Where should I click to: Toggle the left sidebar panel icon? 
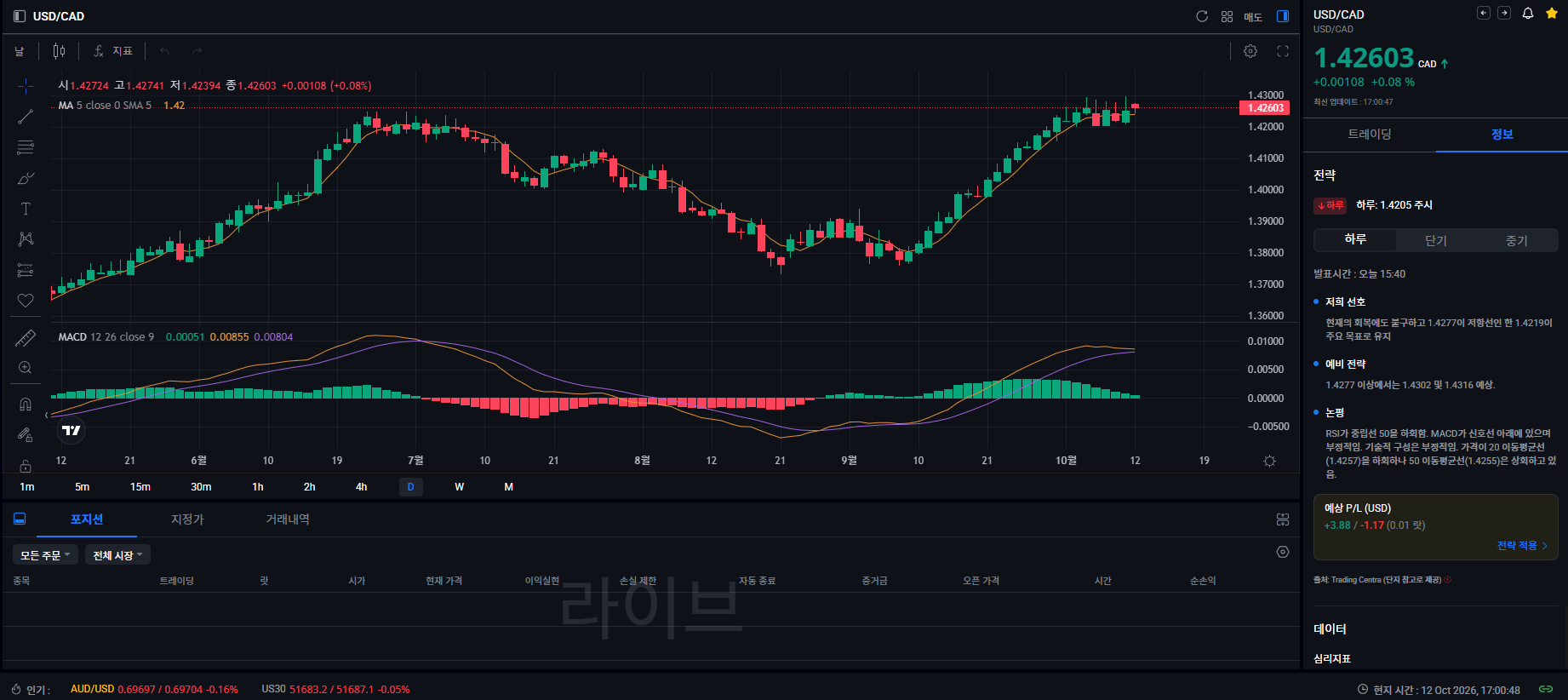(x=20, y=16)
